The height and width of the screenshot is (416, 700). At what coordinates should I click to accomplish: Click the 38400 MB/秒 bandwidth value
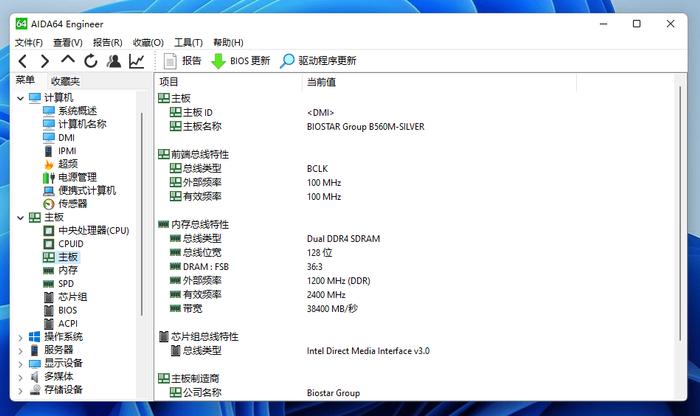click(332, 309)
